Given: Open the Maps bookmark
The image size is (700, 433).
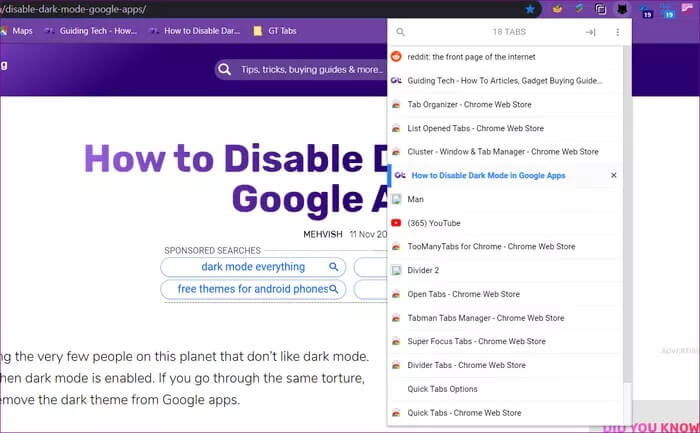Looking at the screenshot, I should pyautogui.click(x=17, y=31).
